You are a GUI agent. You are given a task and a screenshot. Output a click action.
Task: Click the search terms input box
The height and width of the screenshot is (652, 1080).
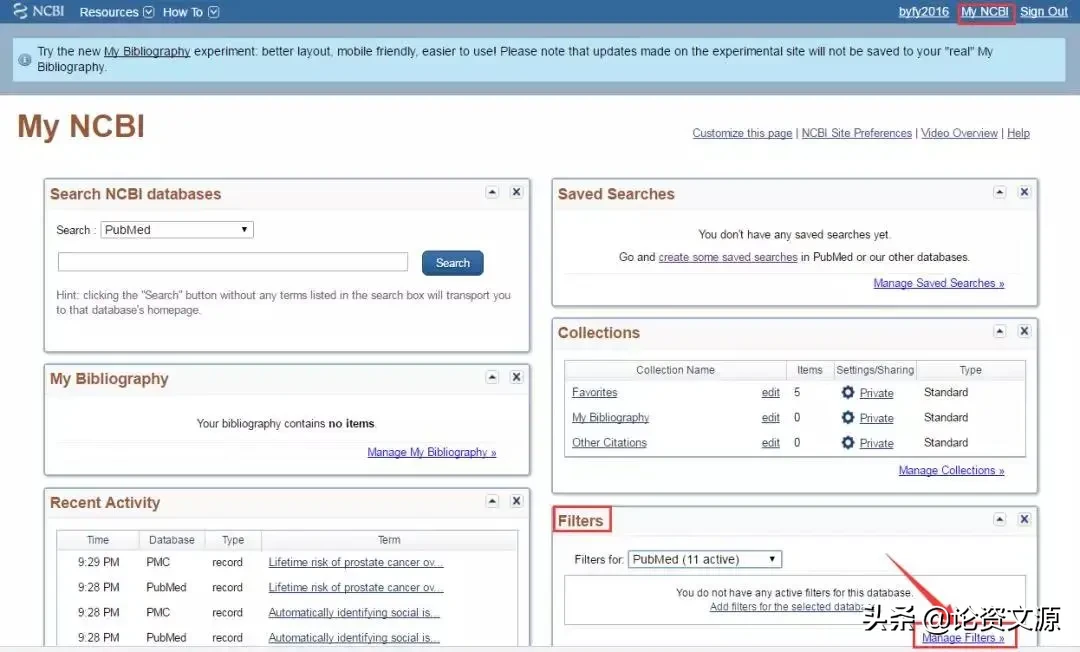click(233, 262)
